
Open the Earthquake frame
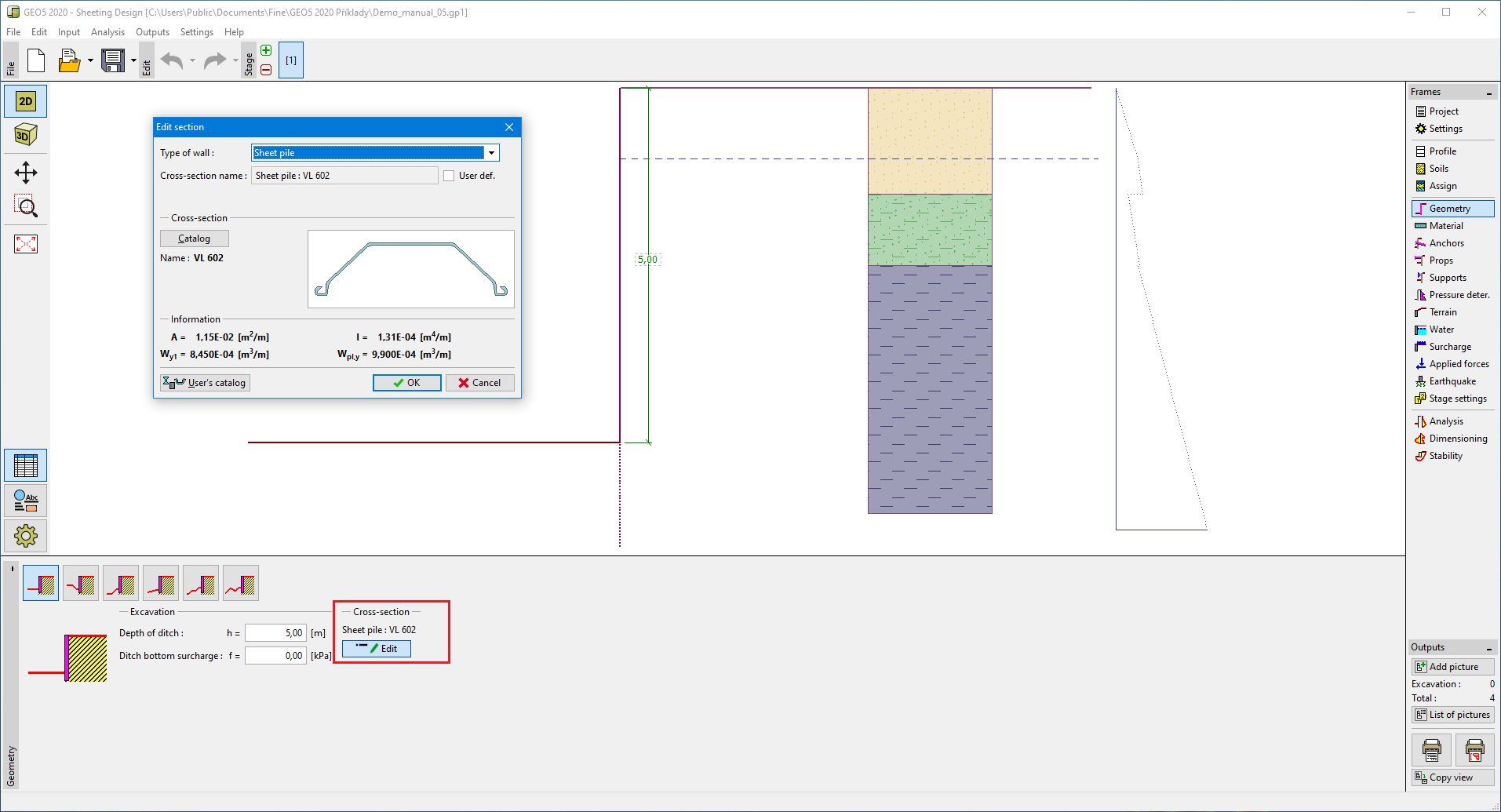point(1452,381)
